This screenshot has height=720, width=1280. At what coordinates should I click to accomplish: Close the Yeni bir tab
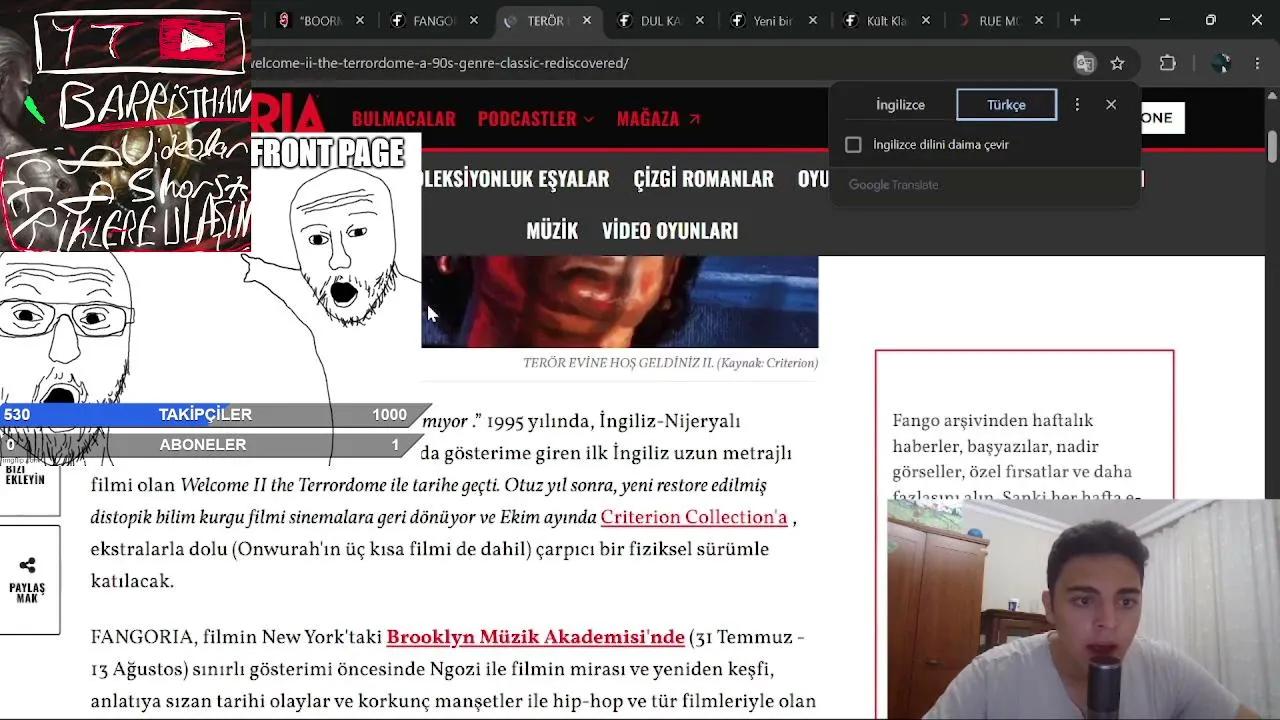(813, 20)
